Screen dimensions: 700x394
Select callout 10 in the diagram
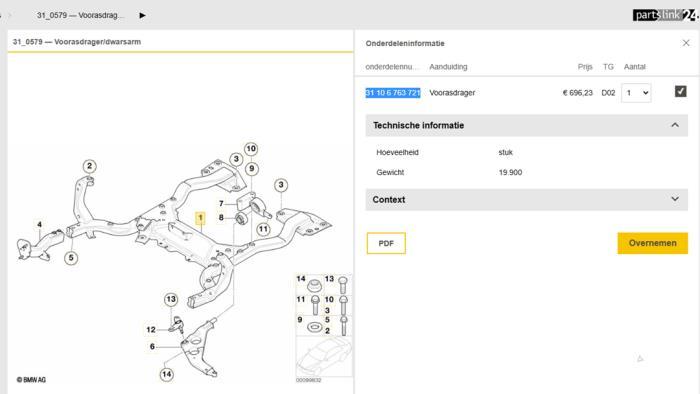251,149
